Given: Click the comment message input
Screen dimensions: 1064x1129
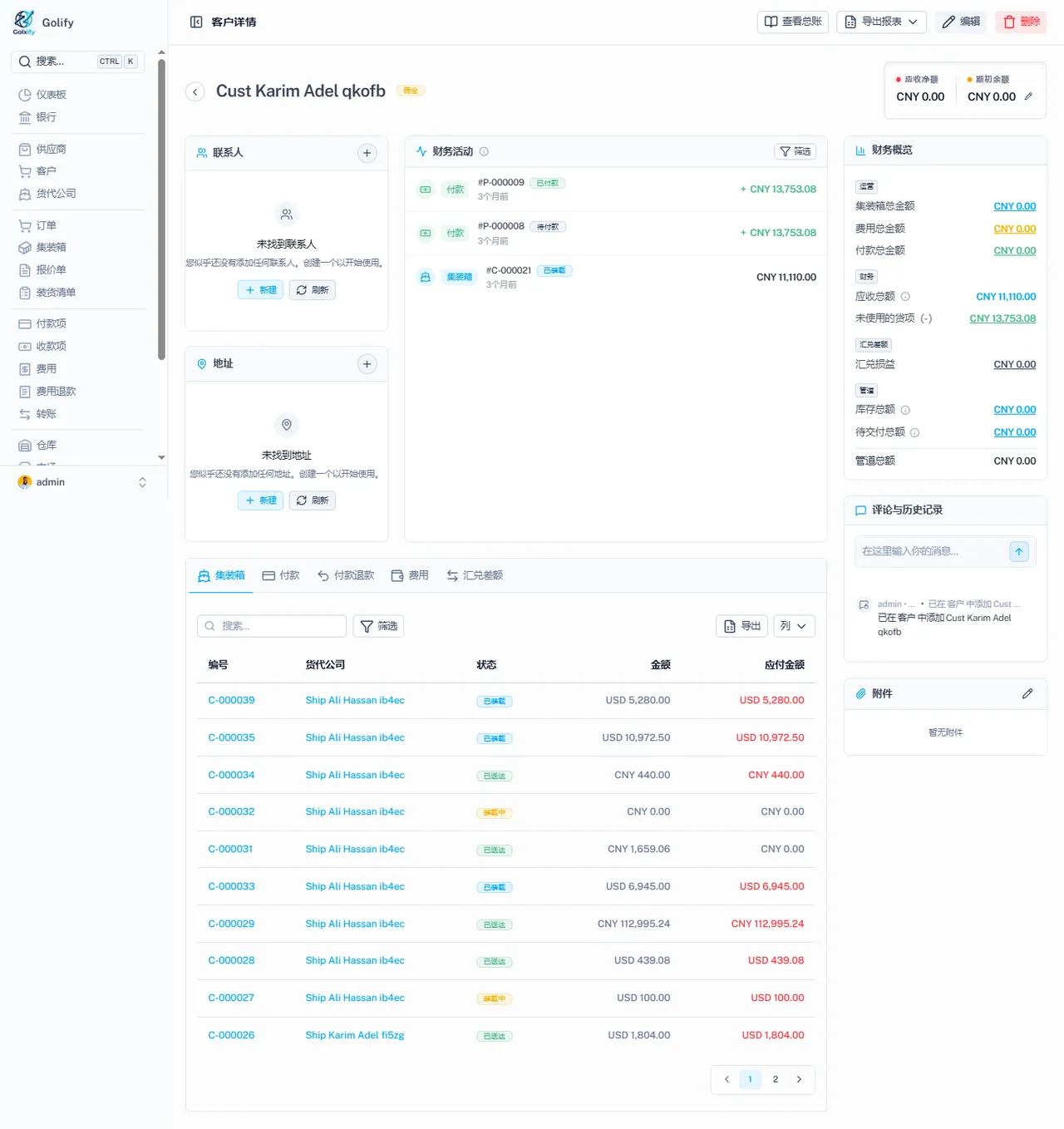Looking at the screenshot, I should (932, 551).
